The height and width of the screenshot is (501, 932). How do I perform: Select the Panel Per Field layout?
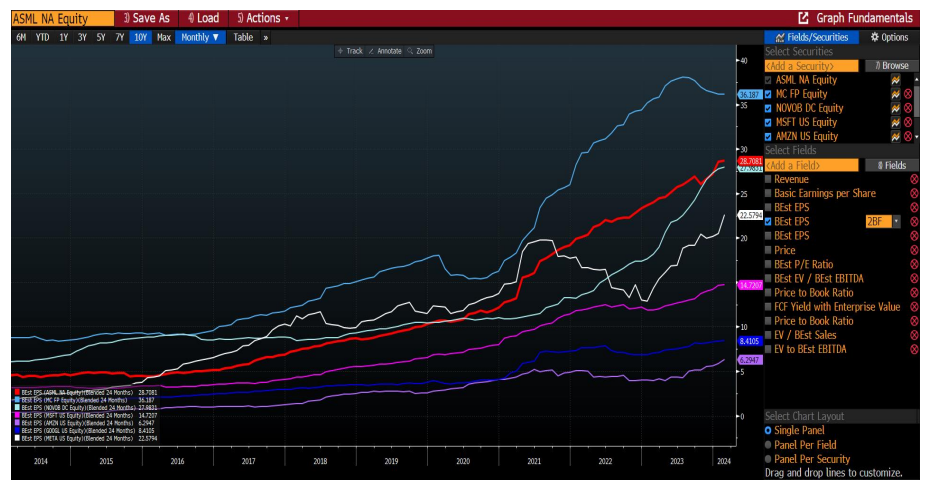coord(768,444)
